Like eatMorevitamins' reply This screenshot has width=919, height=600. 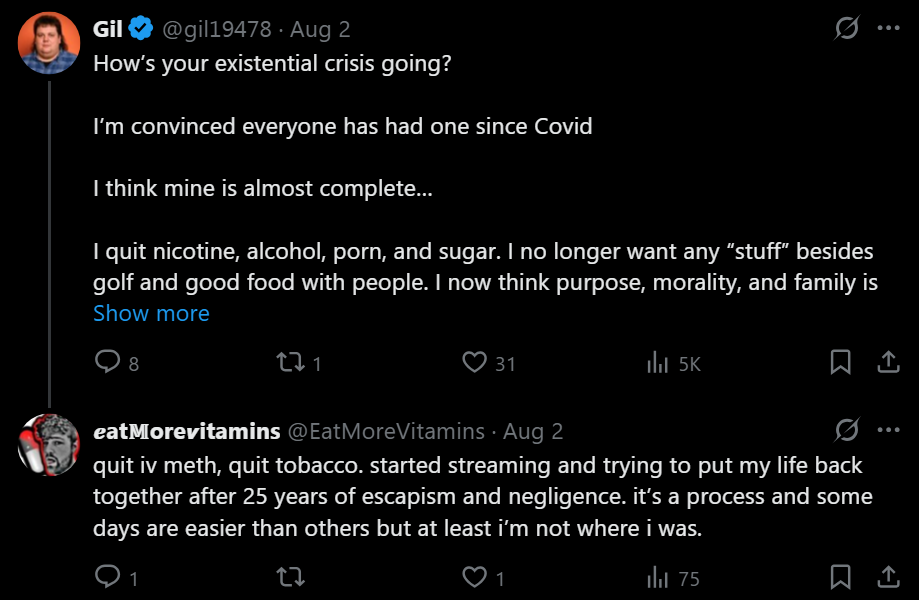(475, 577)
